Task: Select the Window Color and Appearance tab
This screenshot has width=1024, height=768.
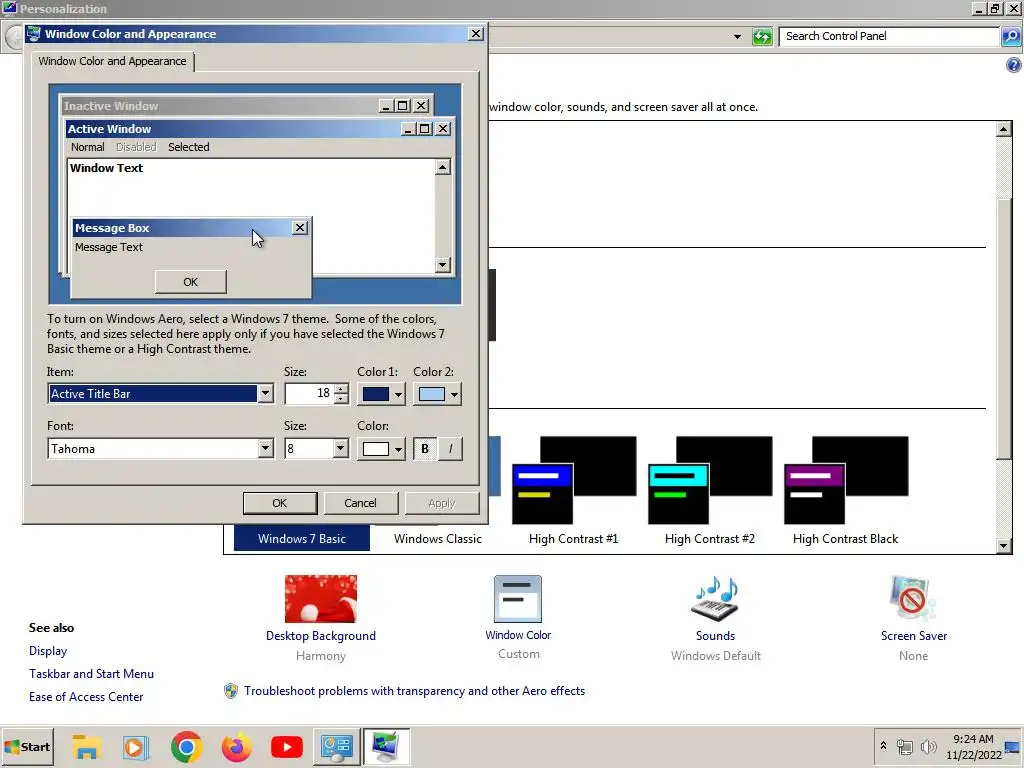Action: 112,61
